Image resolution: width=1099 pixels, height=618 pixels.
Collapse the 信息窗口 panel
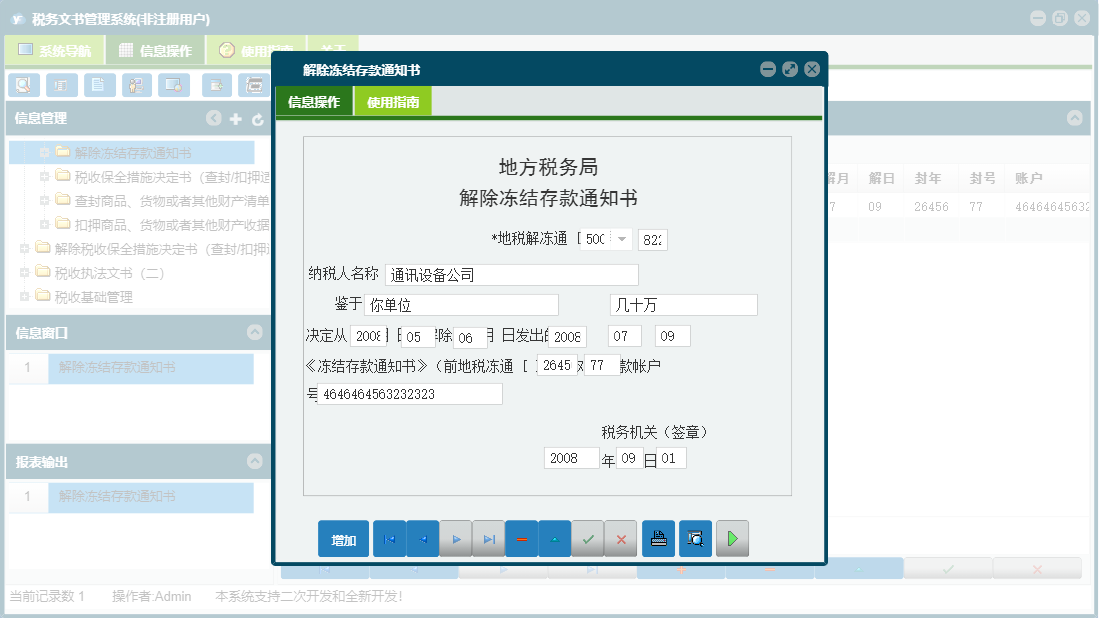point(254,333)
